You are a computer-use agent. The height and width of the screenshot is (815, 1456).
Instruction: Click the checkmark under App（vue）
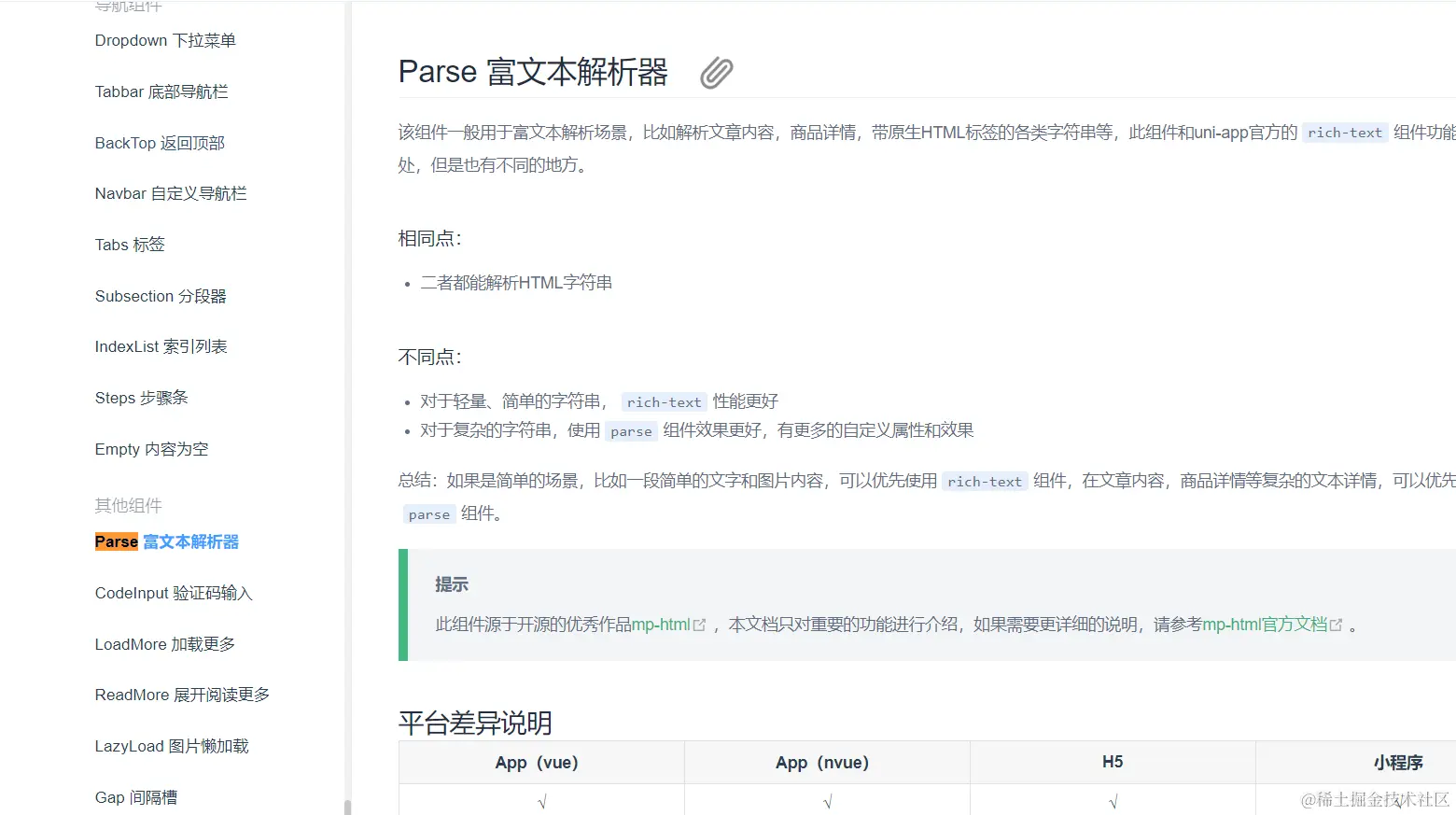pyautogui.click(x=542, y=801)
